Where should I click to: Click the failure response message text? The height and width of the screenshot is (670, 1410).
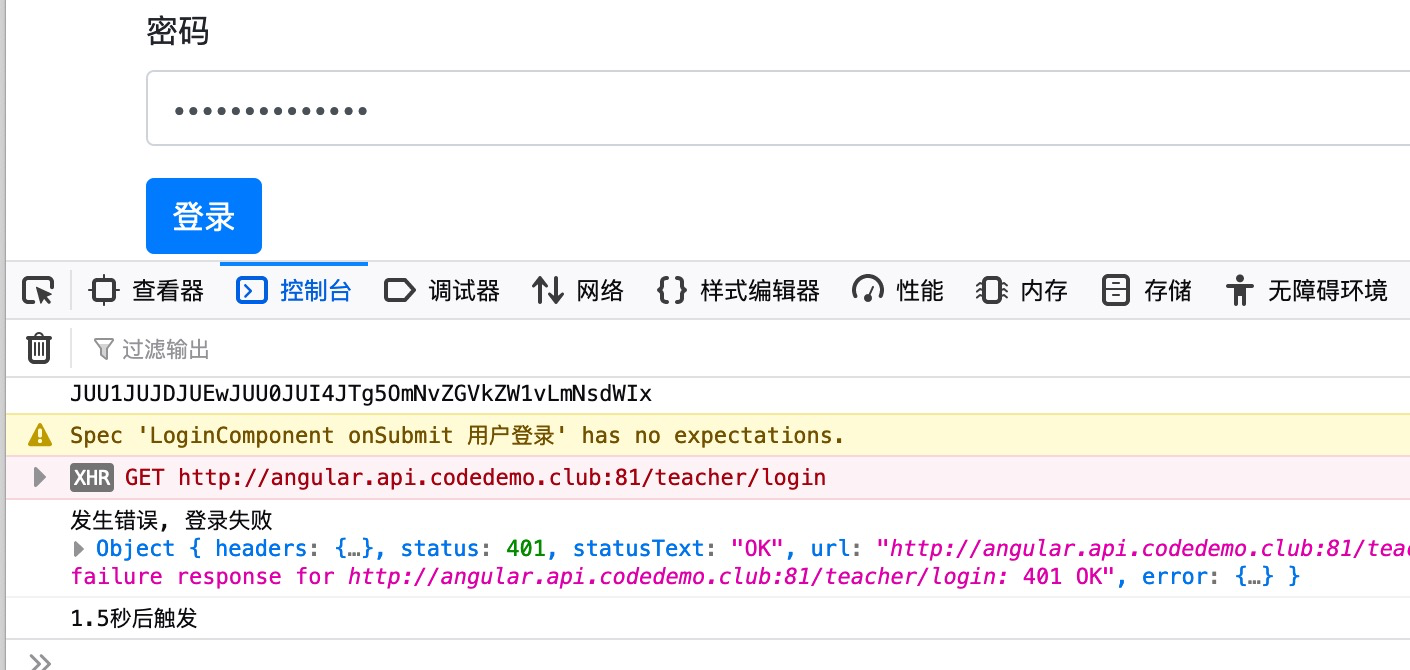click(x=592, y=576)
